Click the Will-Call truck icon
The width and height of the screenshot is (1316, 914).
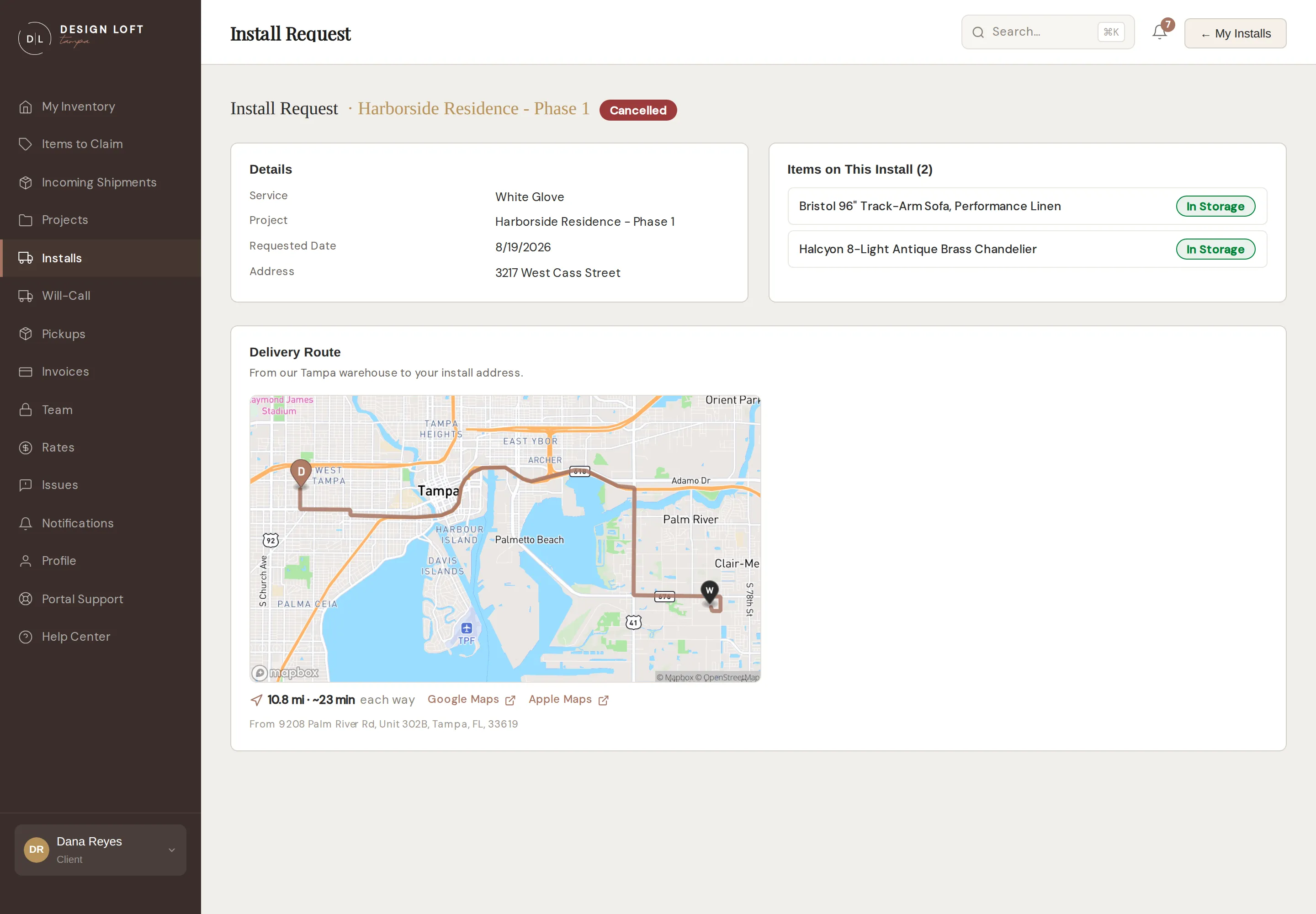(x=25, y=296)
